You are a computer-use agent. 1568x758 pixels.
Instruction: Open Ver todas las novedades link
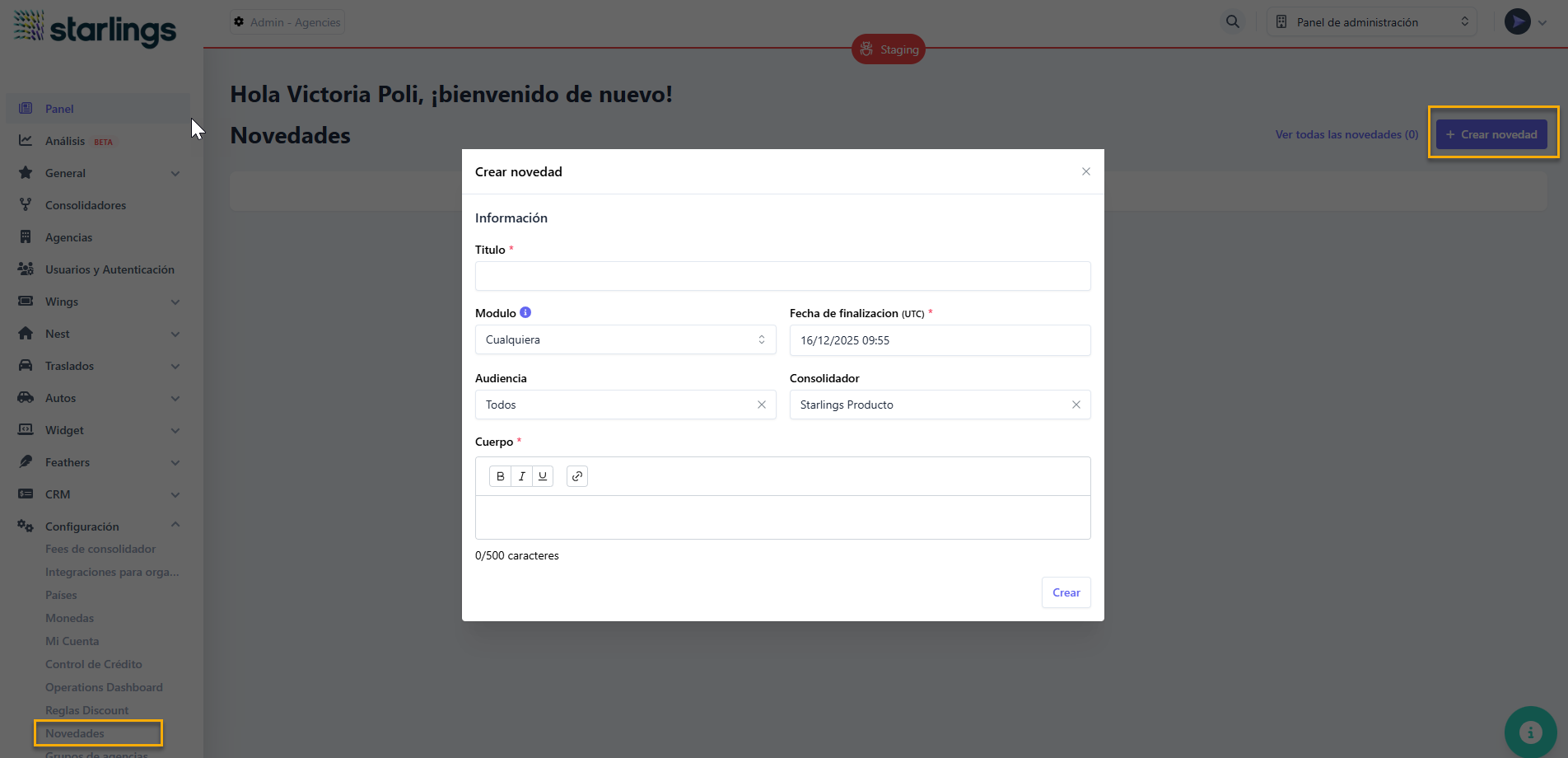(x=1346, y=134)
